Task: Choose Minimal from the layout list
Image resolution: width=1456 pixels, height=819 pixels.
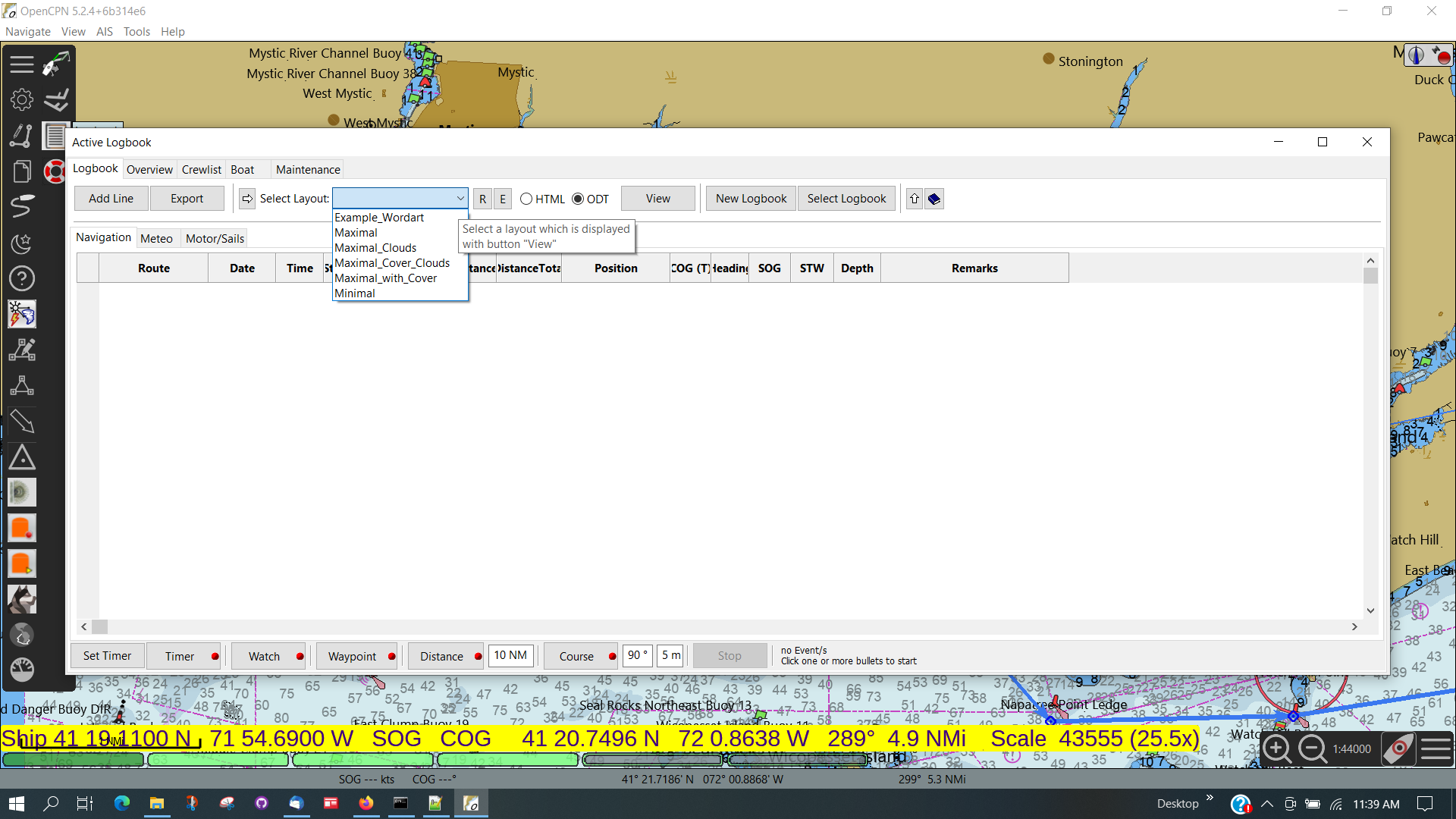Action: [354, 293]
